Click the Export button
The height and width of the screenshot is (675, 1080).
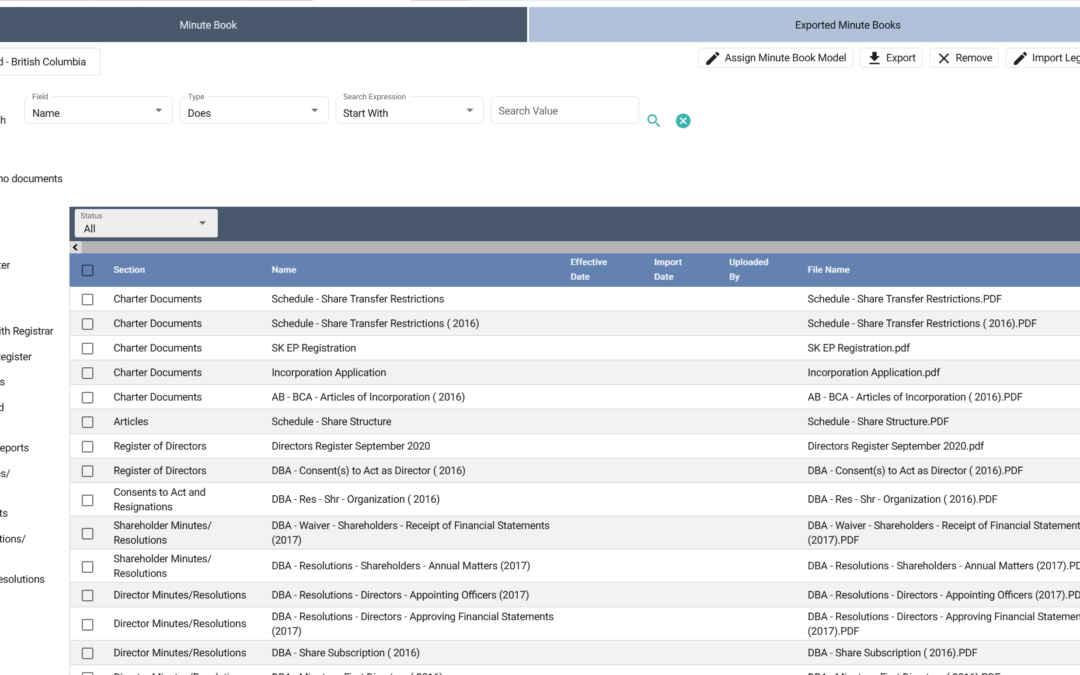click(x=891, y=58)
